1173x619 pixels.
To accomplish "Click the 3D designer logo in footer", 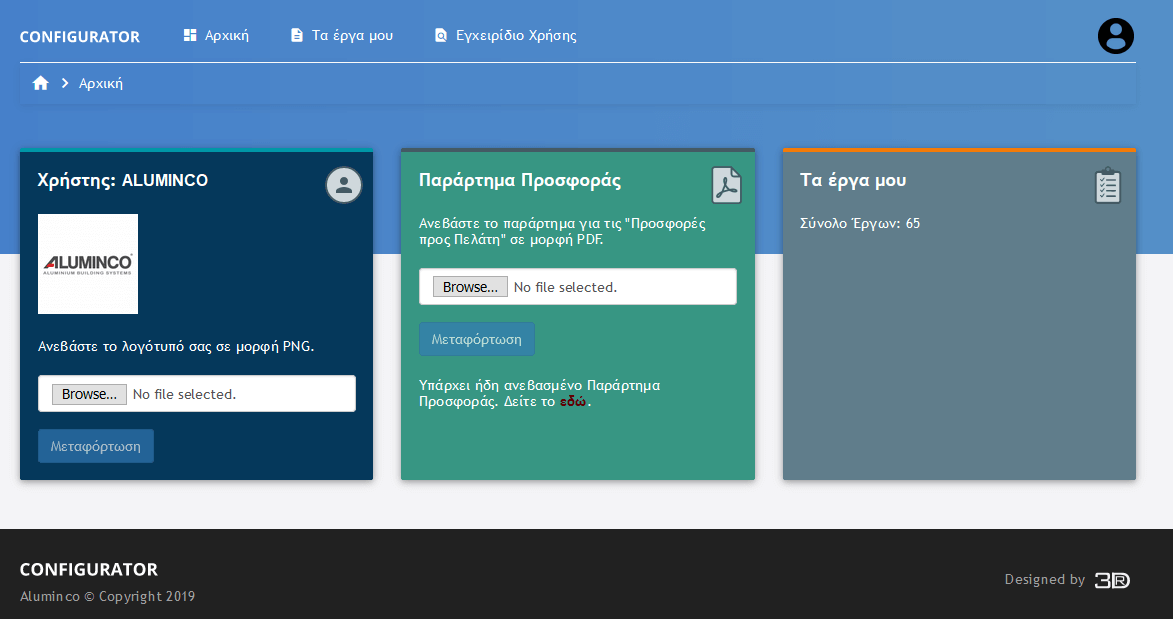I will [x=1111, y=580].
